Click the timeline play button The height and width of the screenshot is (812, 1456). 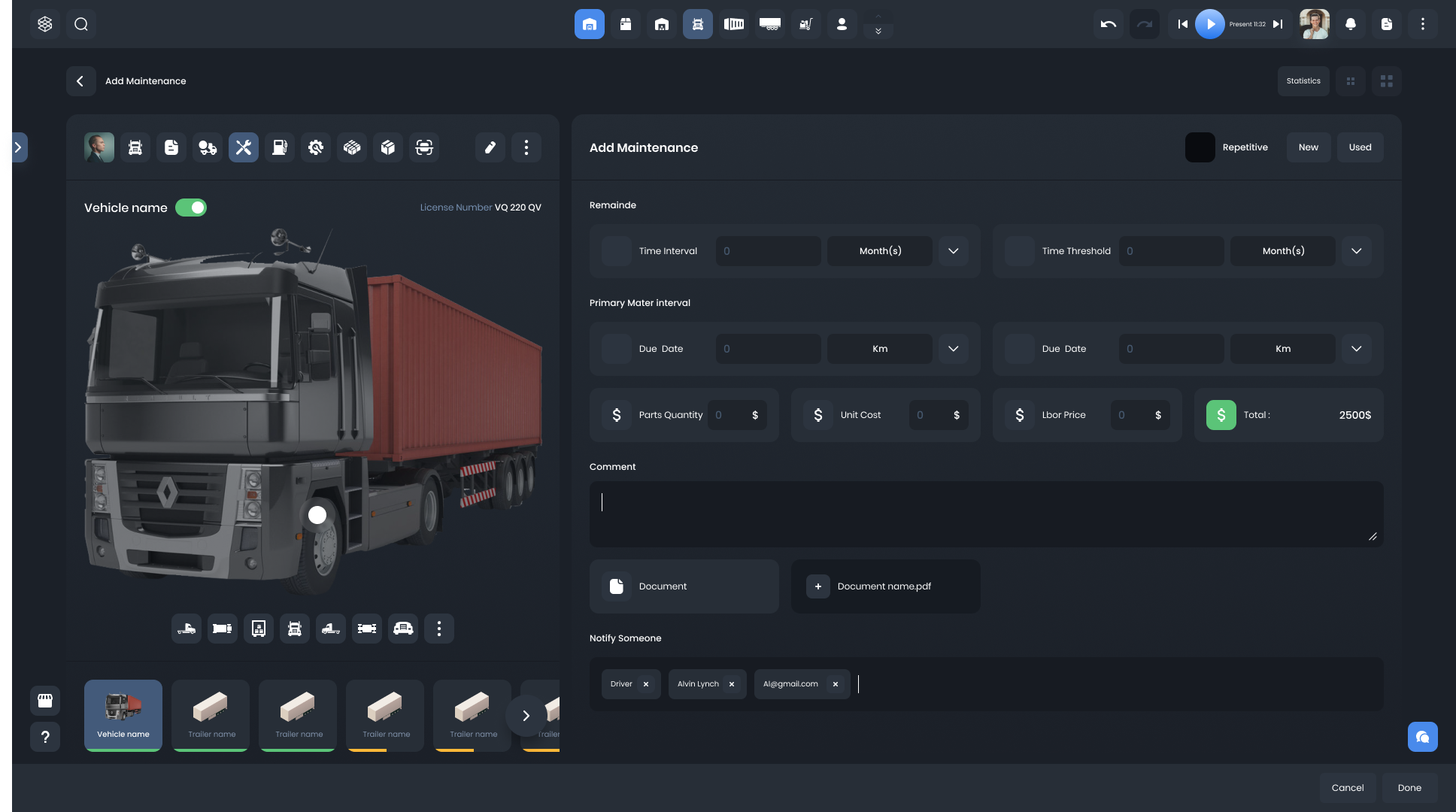[1210, 24]
